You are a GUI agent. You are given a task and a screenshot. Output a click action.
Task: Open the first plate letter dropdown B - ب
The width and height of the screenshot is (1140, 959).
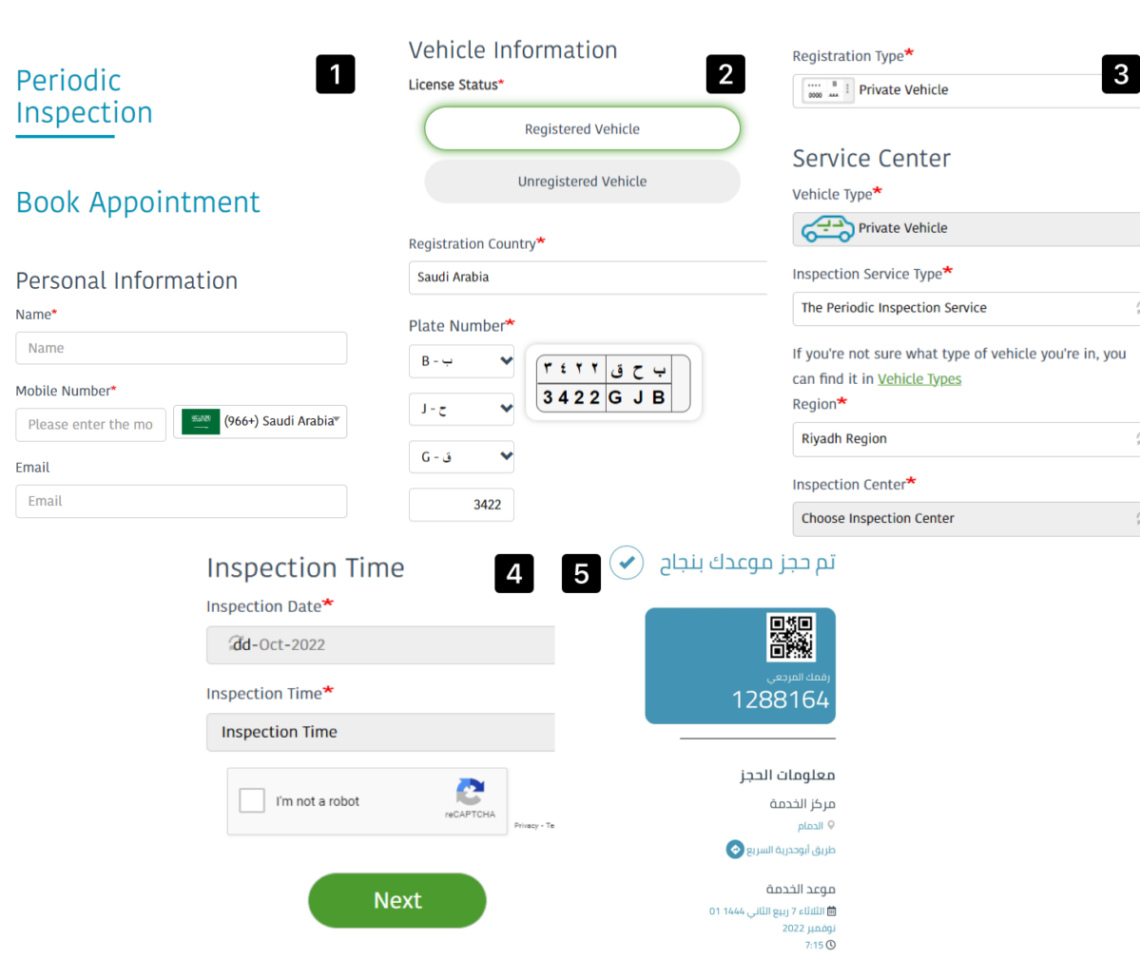pyautogui.click(x=461, y=361)
